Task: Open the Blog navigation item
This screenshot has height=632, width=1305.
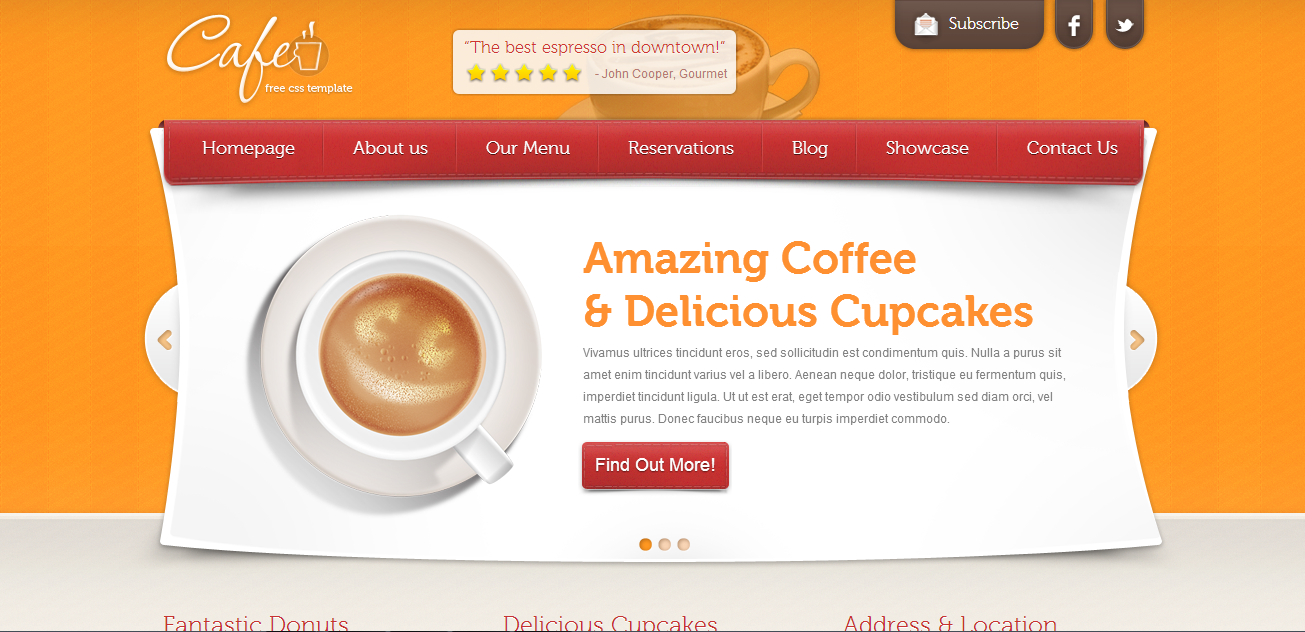Action: pos(810,148)
